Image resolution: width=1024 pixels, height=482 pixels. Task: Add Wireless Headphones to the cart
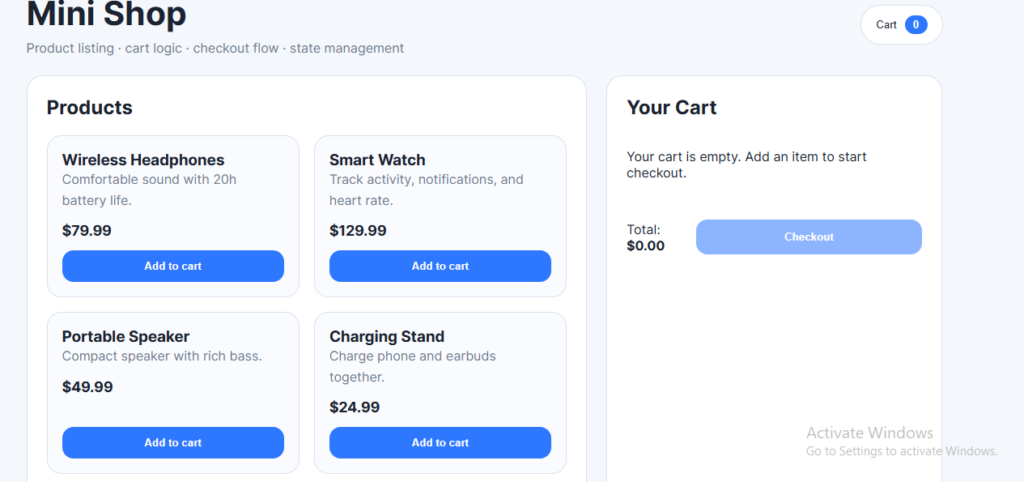coord(173,266)
